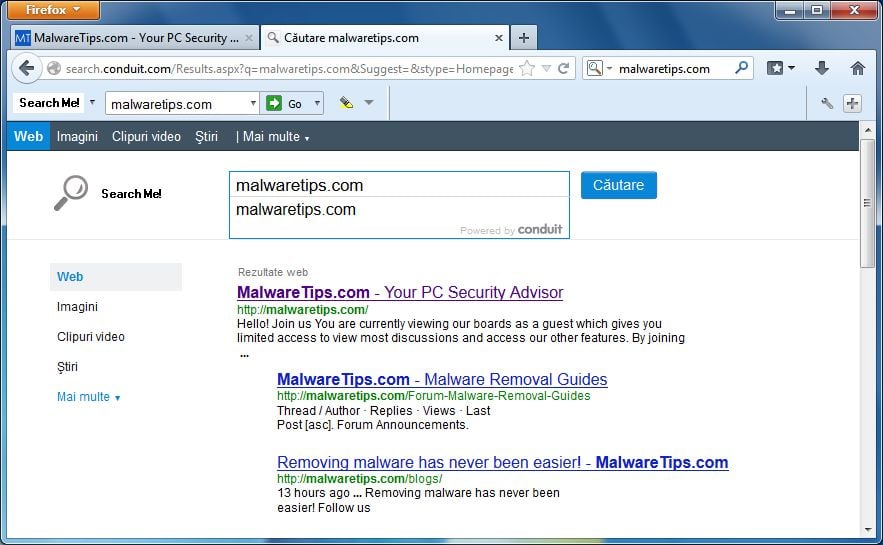Choose Știri in the left sidebar
Viewport: 883px width, 545px height.
67,367
